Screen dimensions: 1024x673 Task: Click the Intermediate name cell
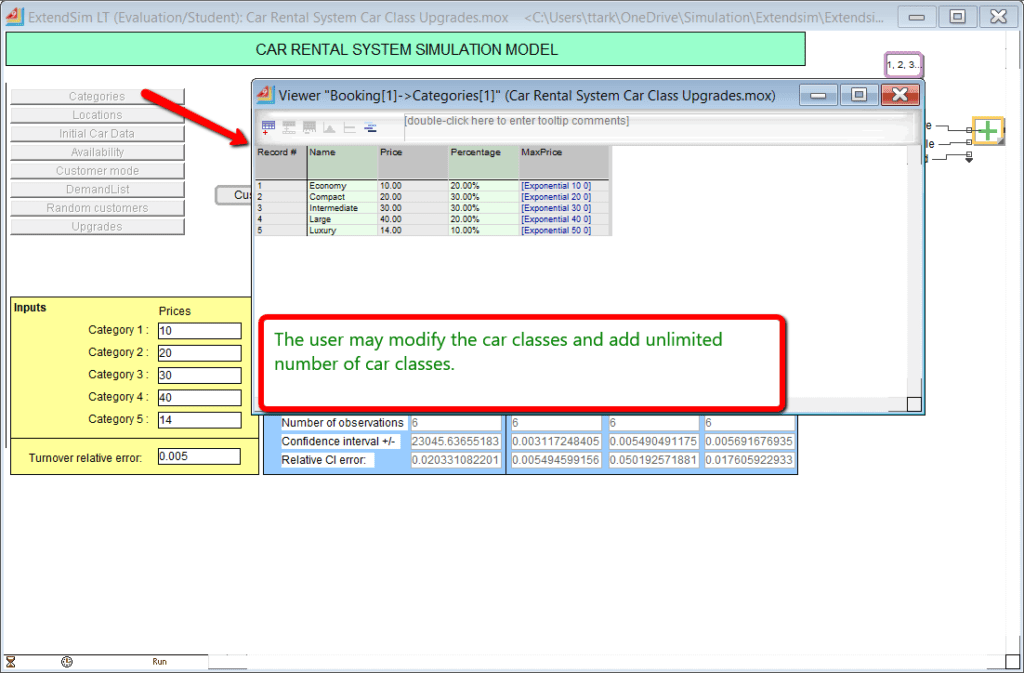point(342,208)
